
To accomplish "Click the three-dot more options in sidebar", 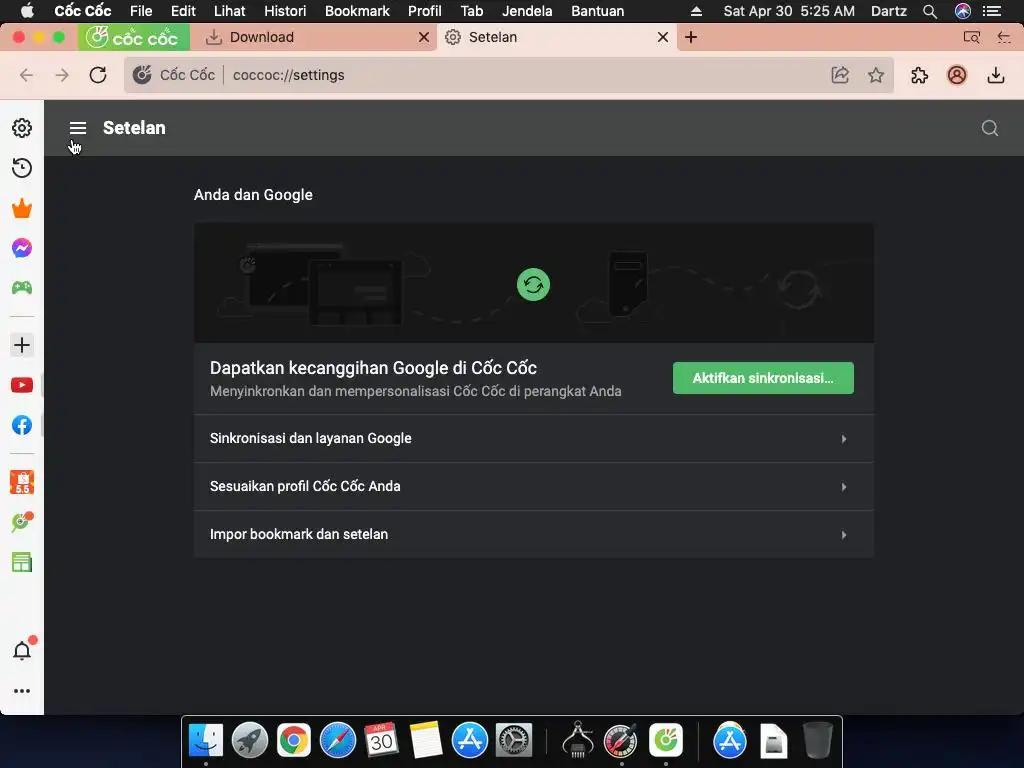I will (22, 691).
